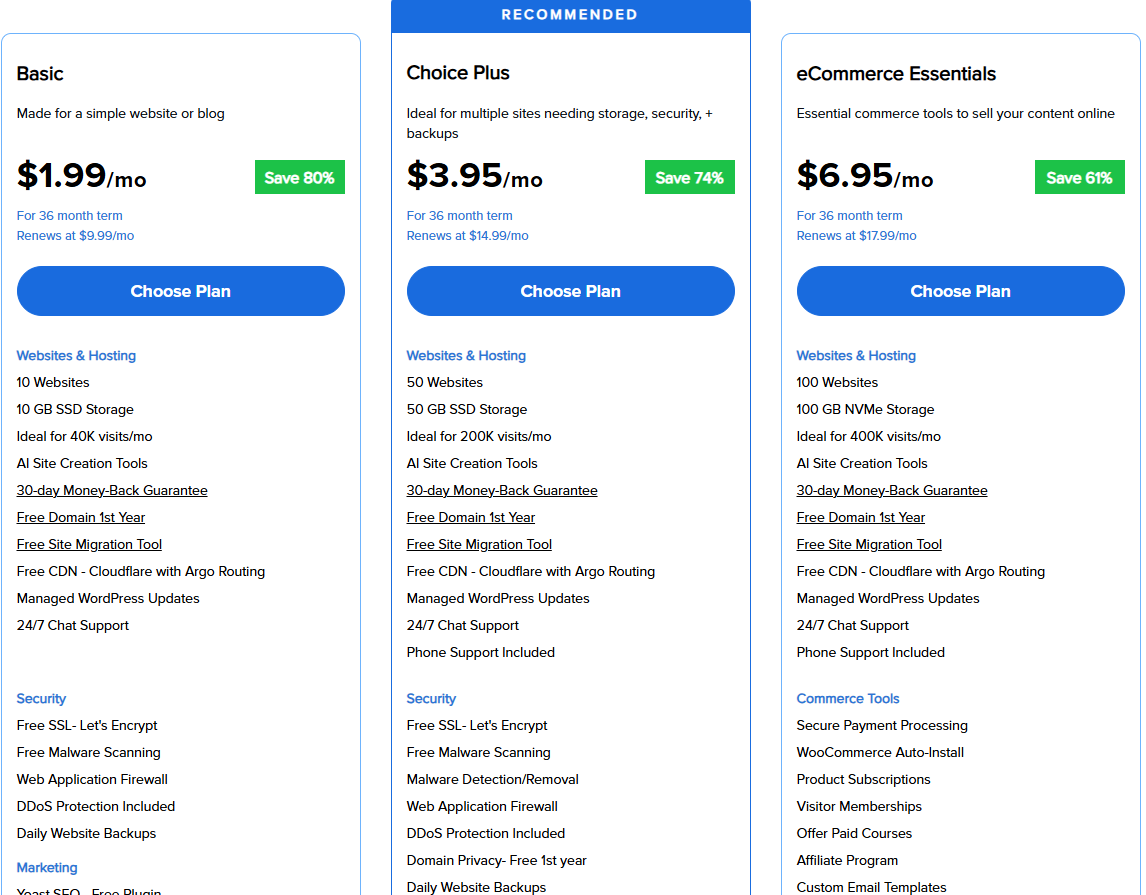
Task: Click the Save 61% badge on eCommerce Essentials
Action: [1079, 176]
